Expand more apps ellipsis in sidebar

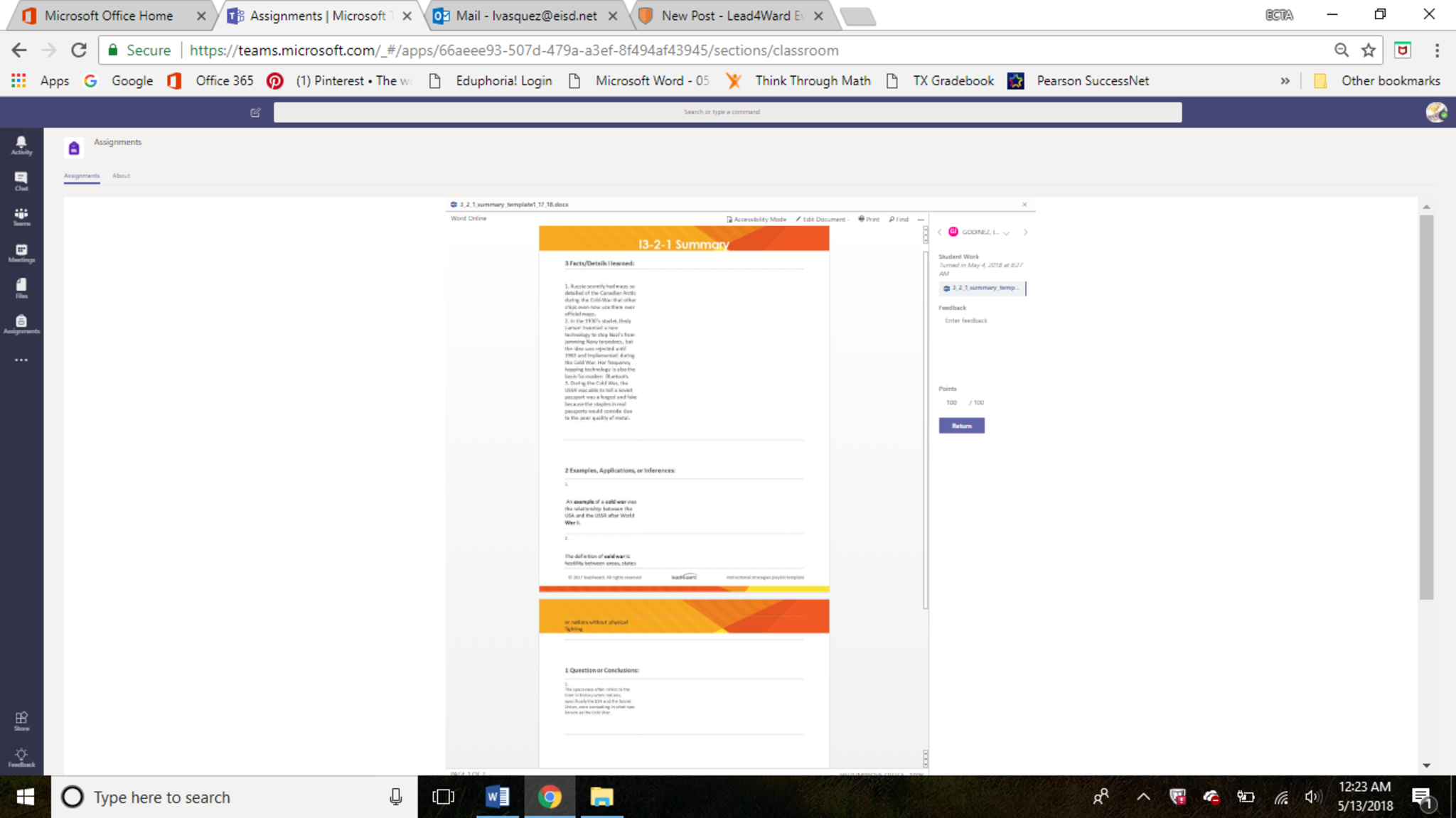(x=21, y=360)
